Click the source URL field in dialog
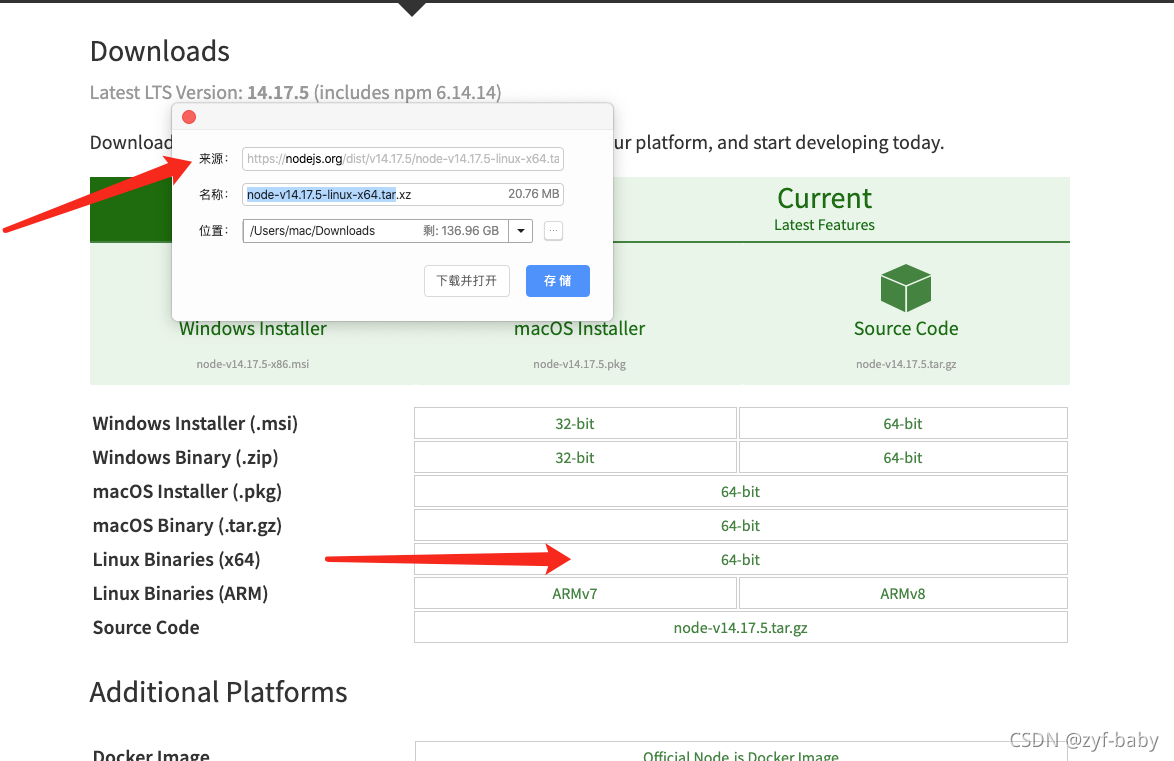 [x=403, y=159]
